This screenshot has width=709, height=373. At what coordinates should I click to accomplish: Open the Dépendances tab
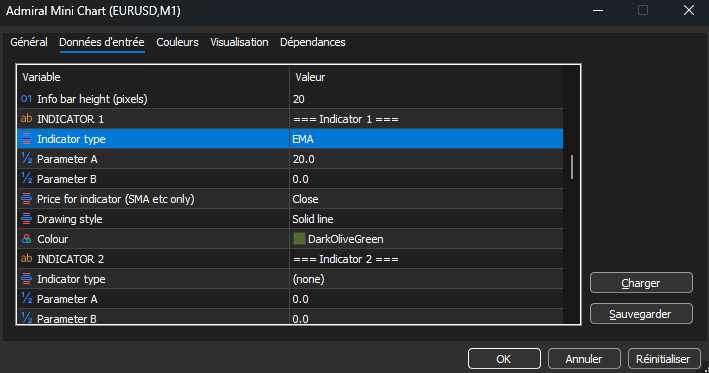point(312,42)
